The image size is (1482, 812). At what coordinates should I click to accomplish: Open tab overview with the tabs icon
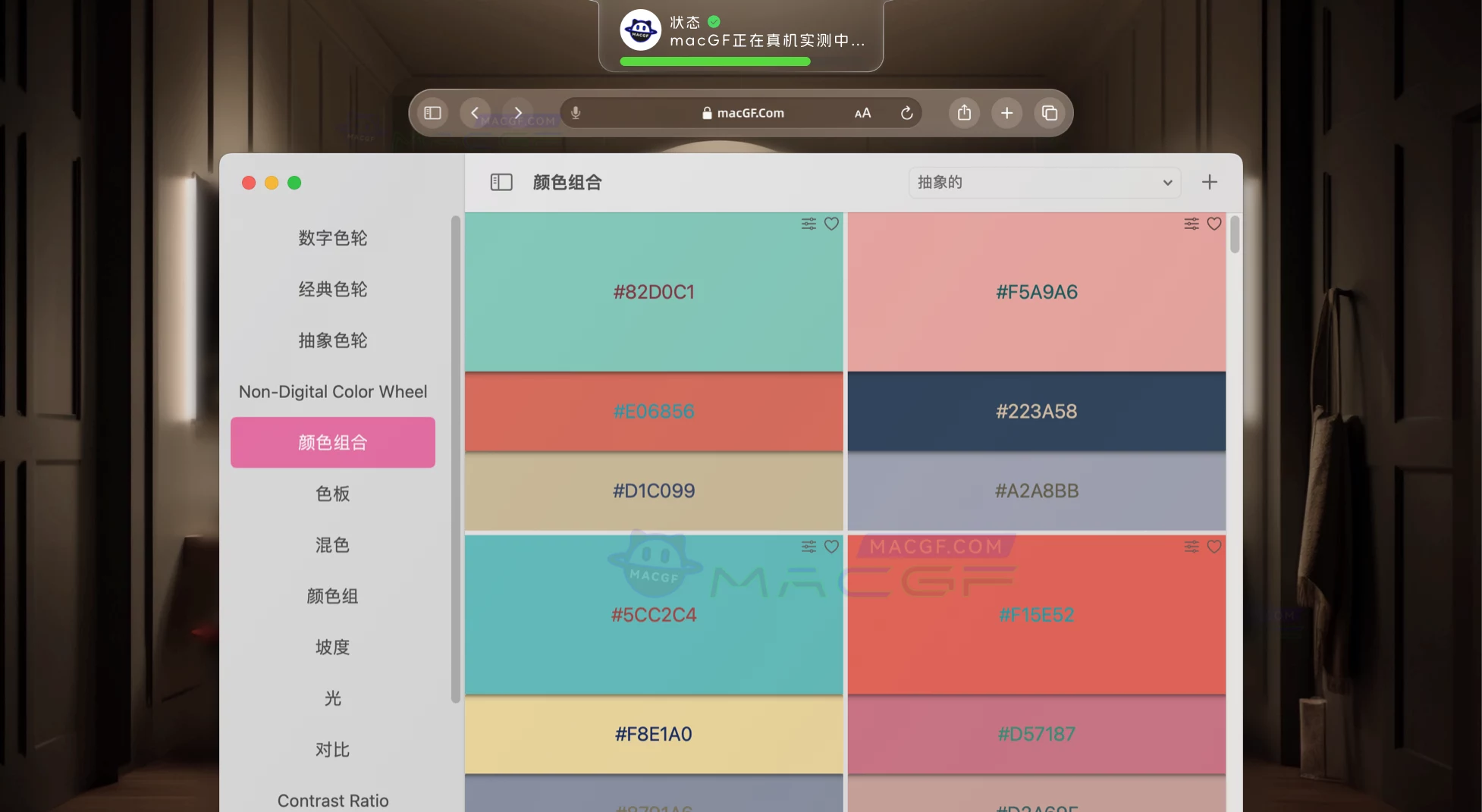[x=1050, y=112]
